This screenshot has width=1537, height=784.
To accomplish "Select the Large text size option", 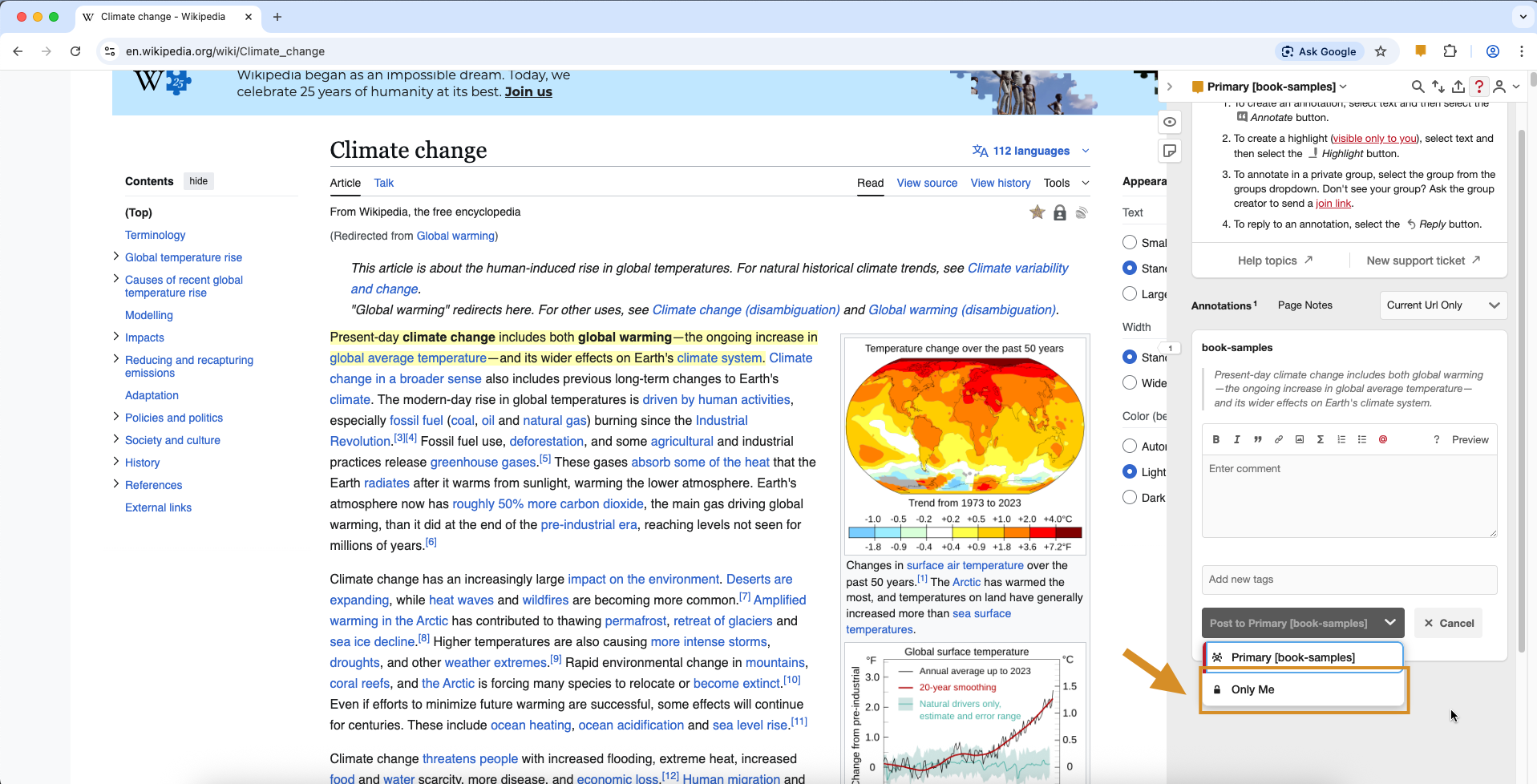I will 1130,294.
